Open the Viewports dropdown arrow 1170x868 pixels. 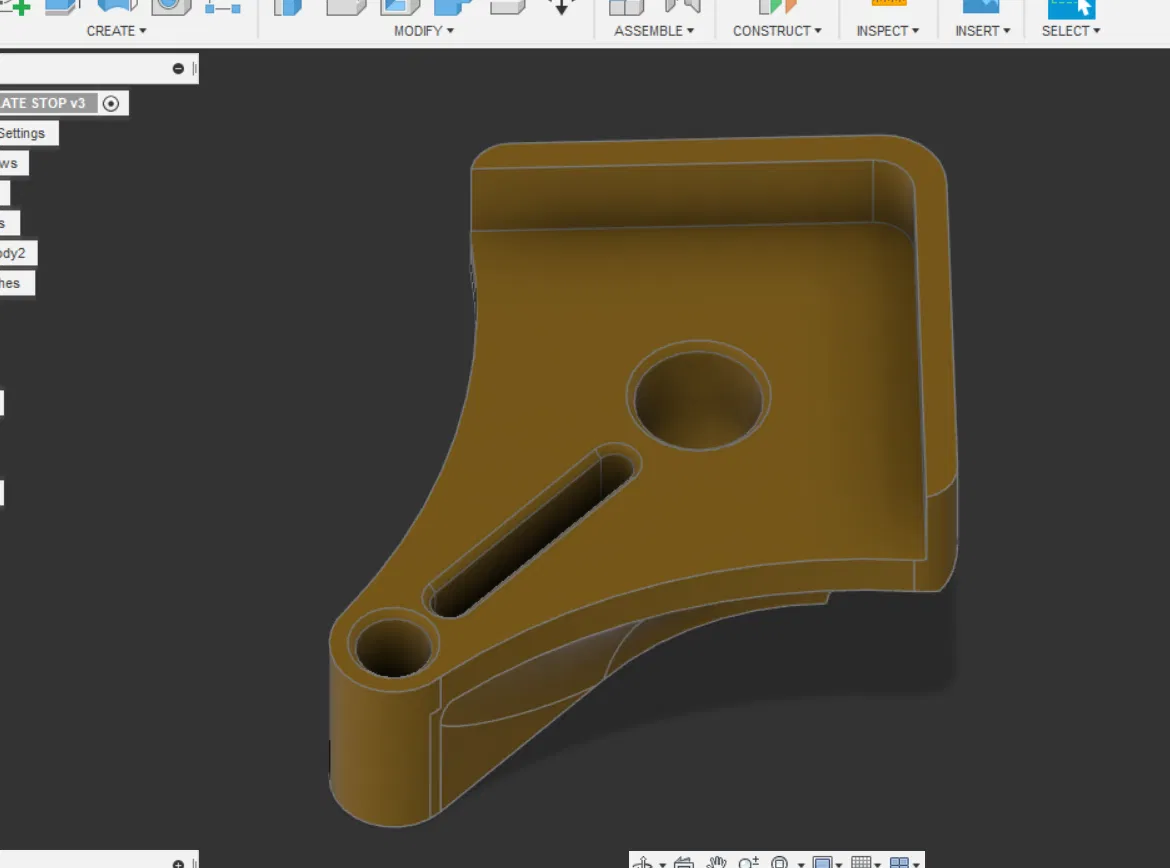[916, 864]
